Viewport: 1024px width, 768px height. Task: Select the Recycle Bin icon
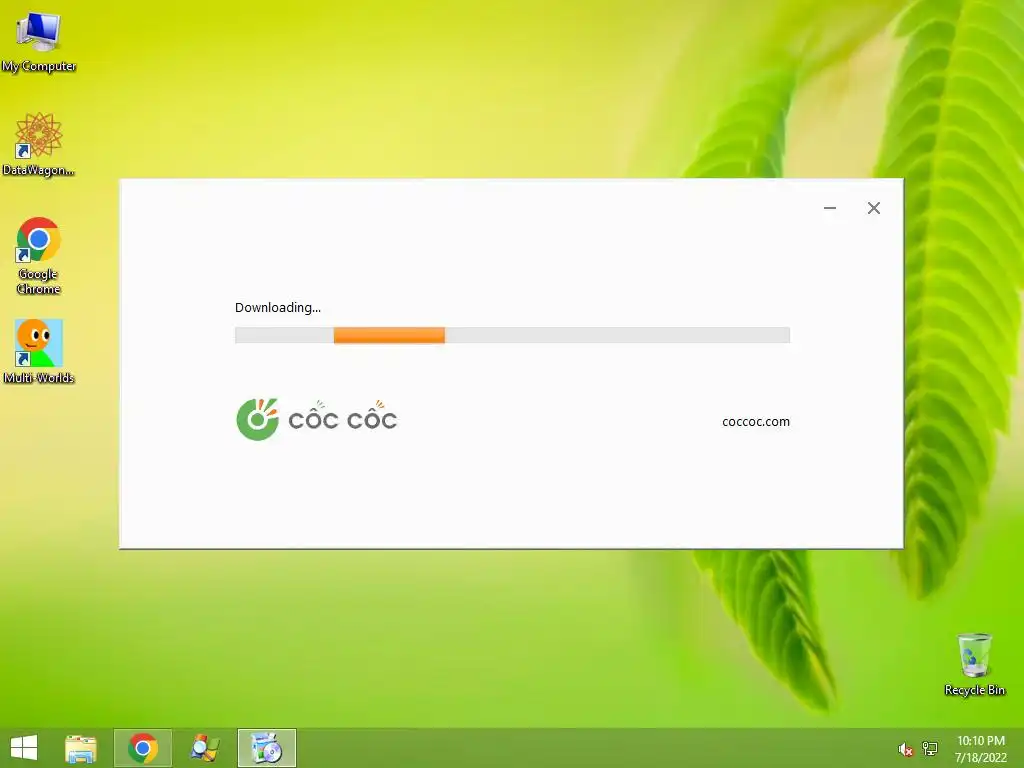coord(974,664)
